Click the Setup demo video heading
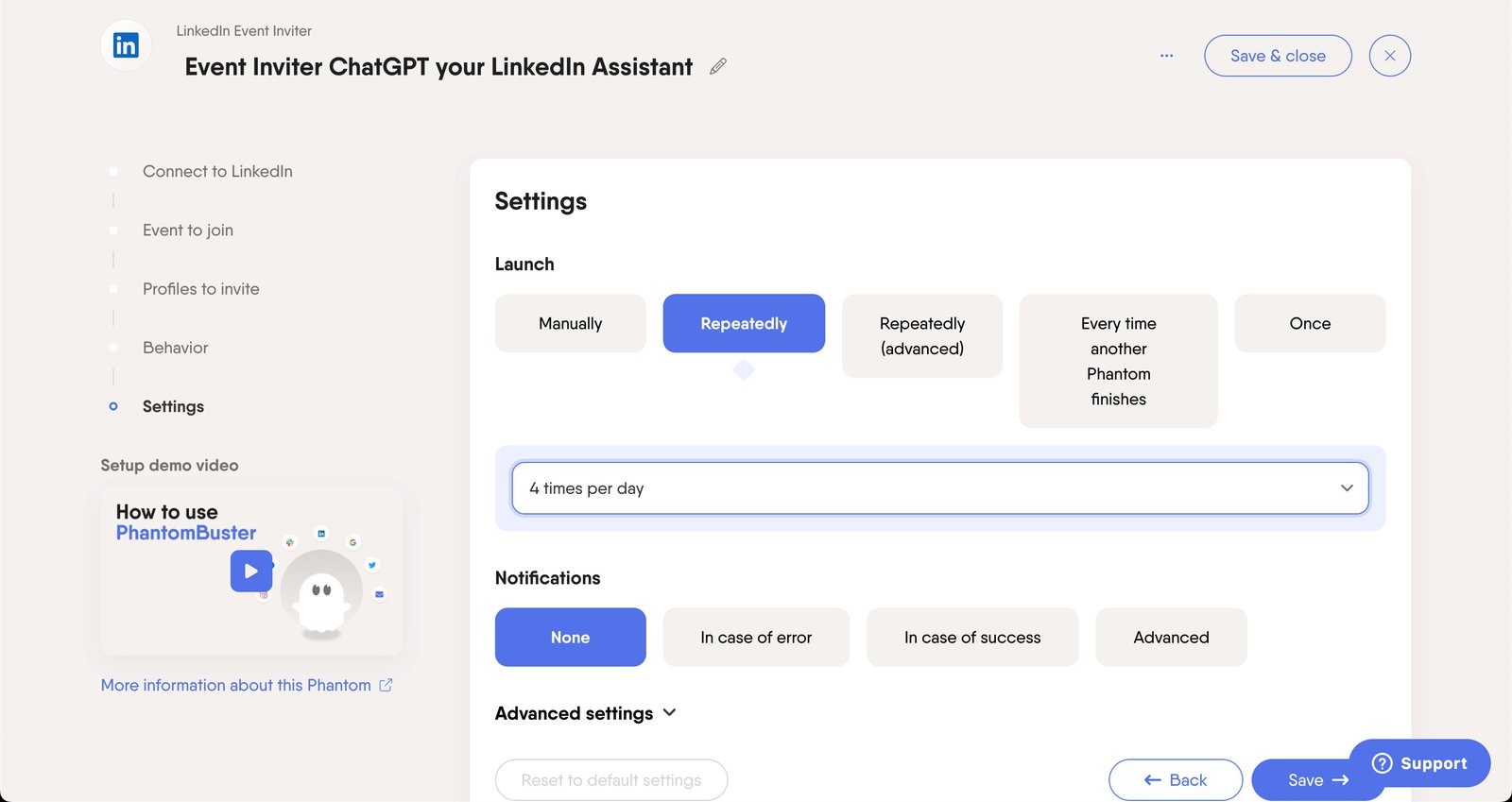The width and height of the screenshot is (1512, 802). tap(170, 465)
